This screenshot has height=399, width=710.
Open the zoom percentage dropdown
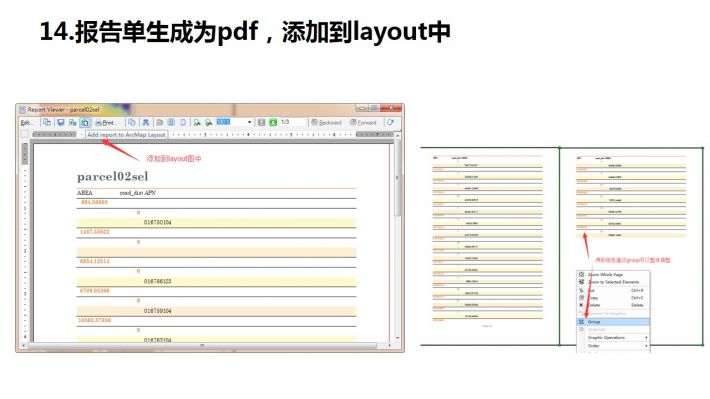(x=249, y=122)
